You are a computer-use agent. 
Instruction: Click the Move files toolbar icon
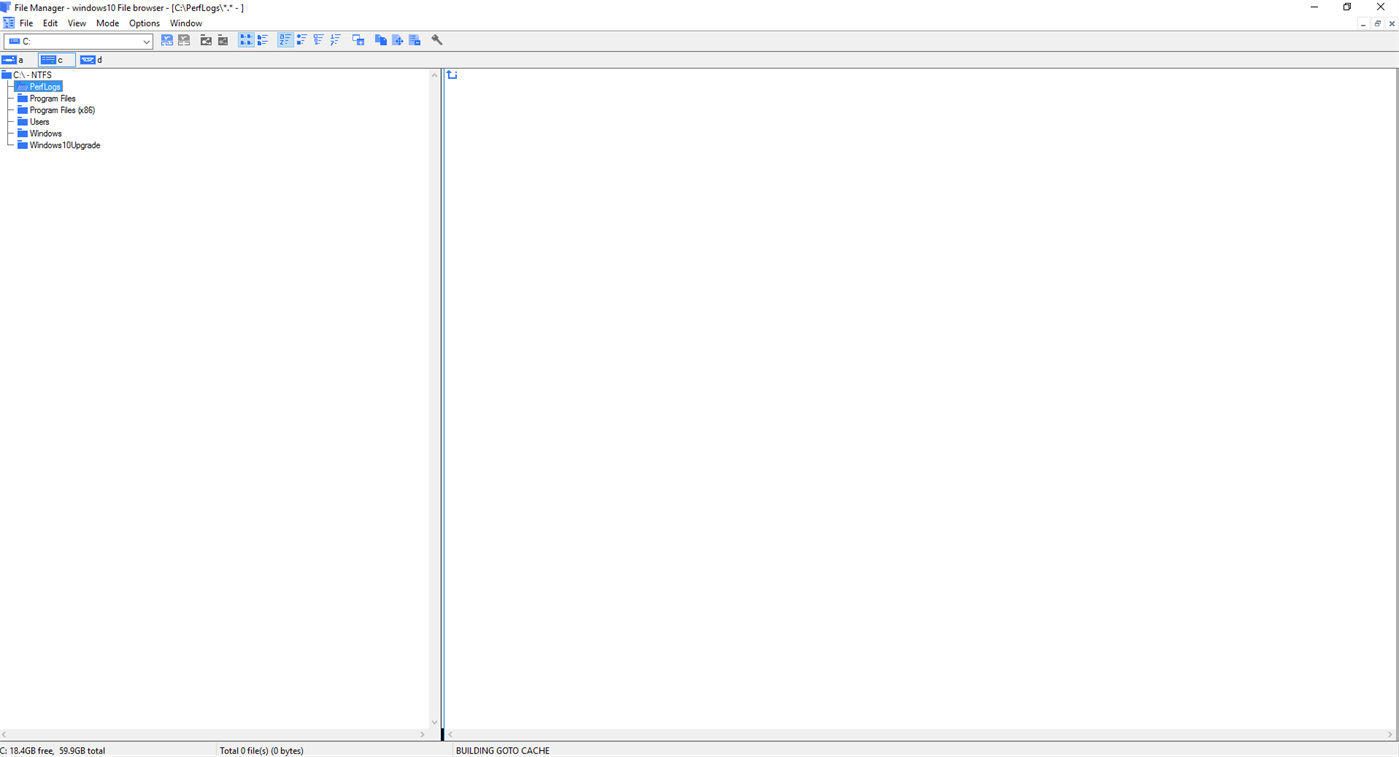coord(398,40)
